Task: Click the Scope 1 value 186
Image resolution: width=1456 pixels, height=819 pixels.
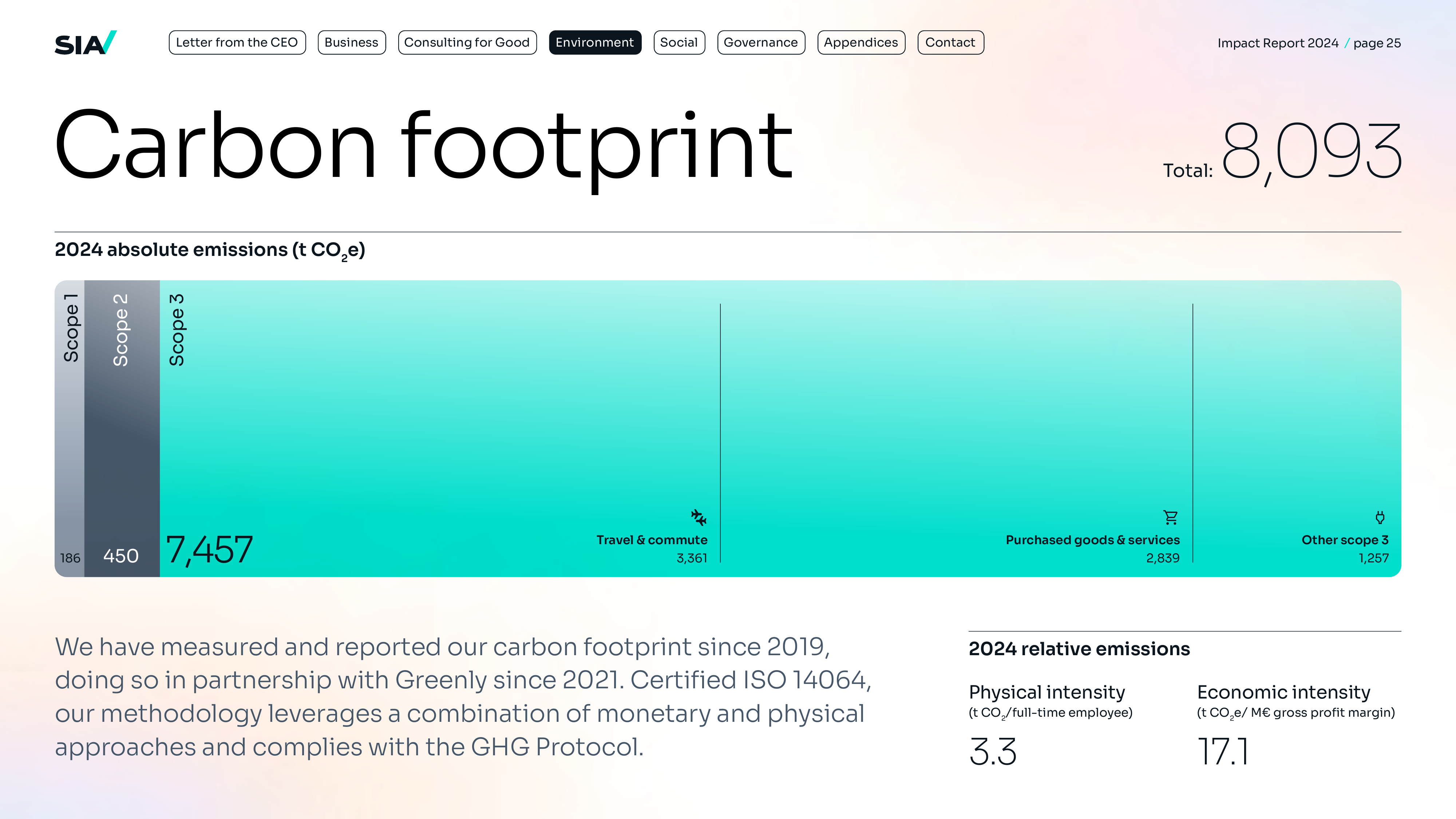Action: [x=70, y=558]
